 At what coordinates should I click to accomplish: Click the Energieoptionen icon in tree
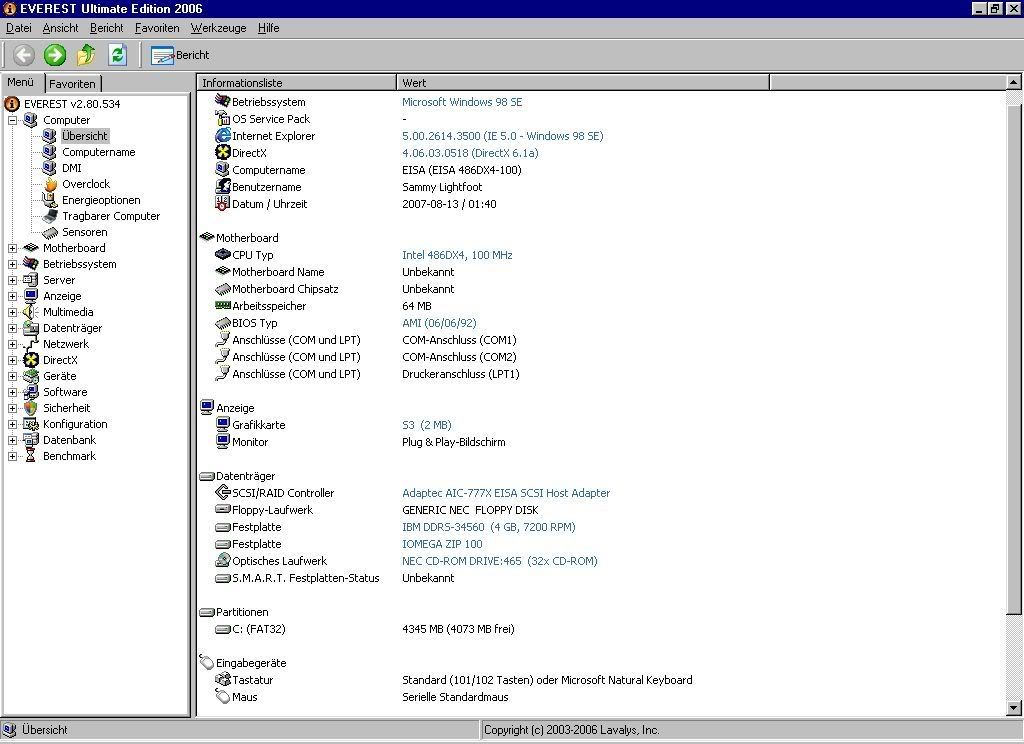tap(50, 200)
